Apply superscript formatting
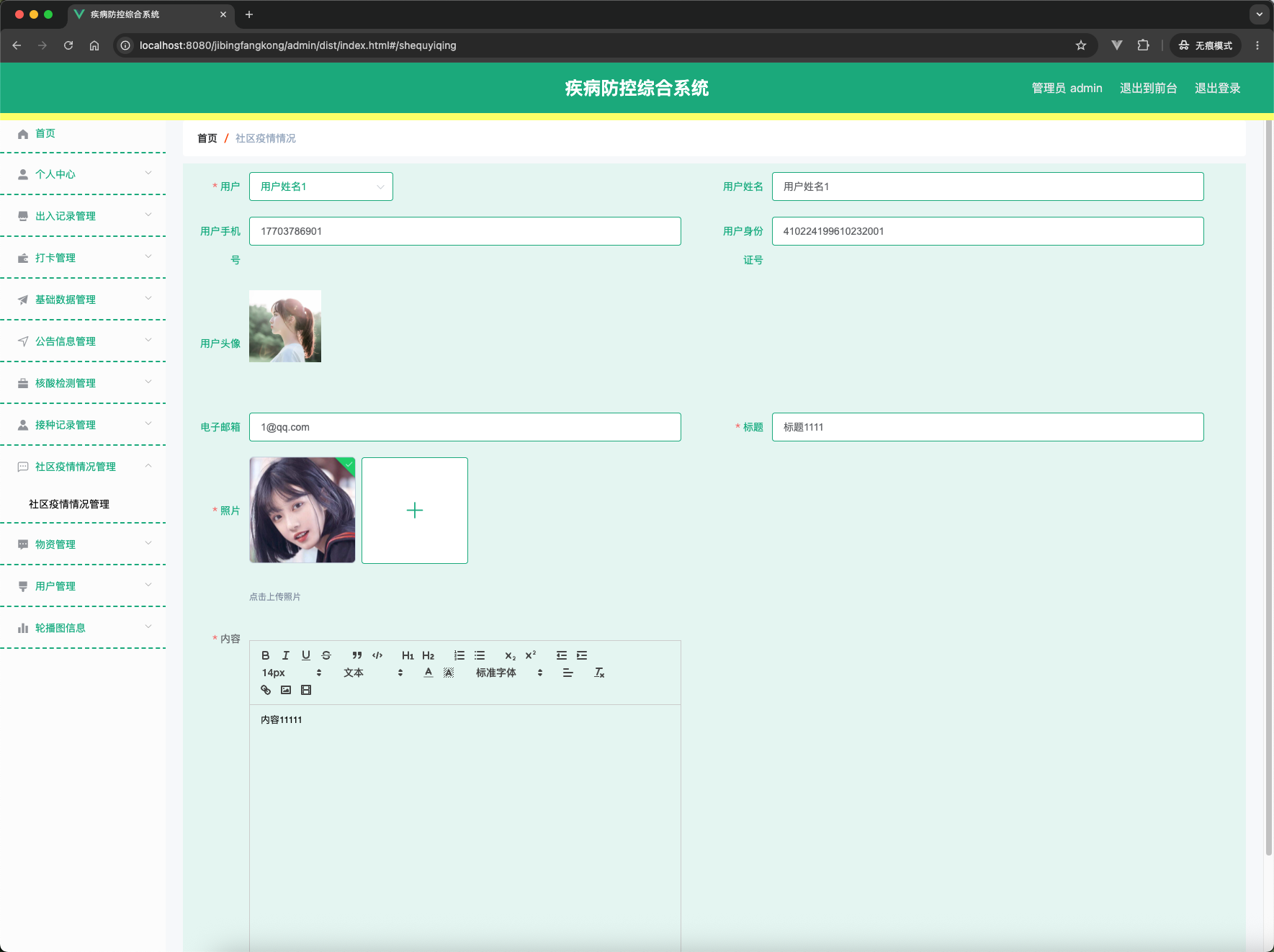The image size is (1274, 952). point(531,655)
